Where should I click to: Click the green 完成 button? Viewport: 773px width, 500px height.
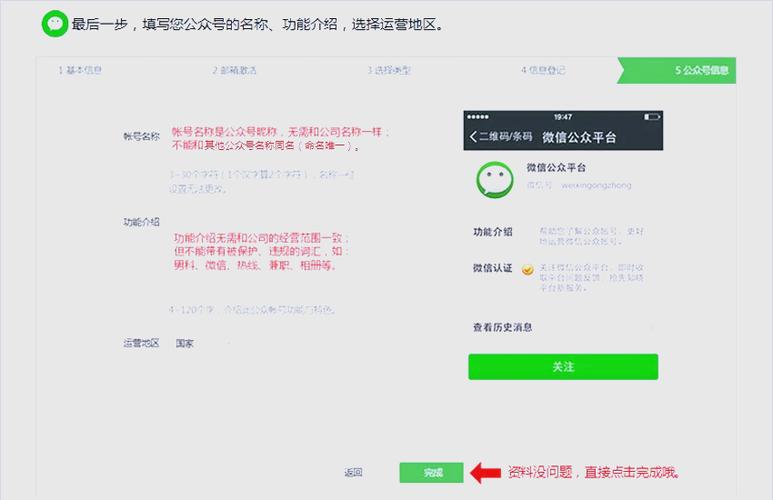click(431, 472)
